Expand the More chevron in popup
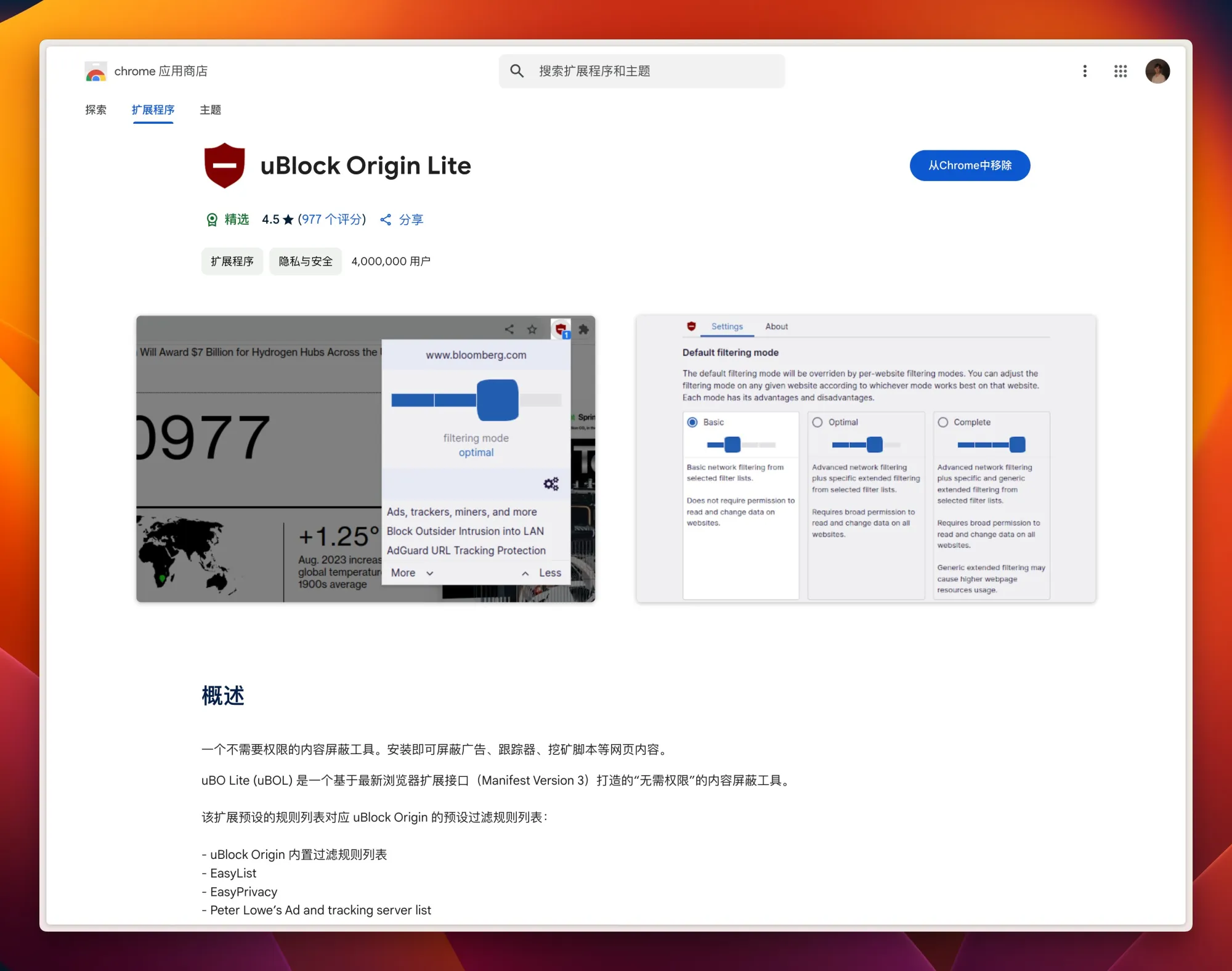The height and width of the screenshot is (971, 1232). click(x=430, y=574)
